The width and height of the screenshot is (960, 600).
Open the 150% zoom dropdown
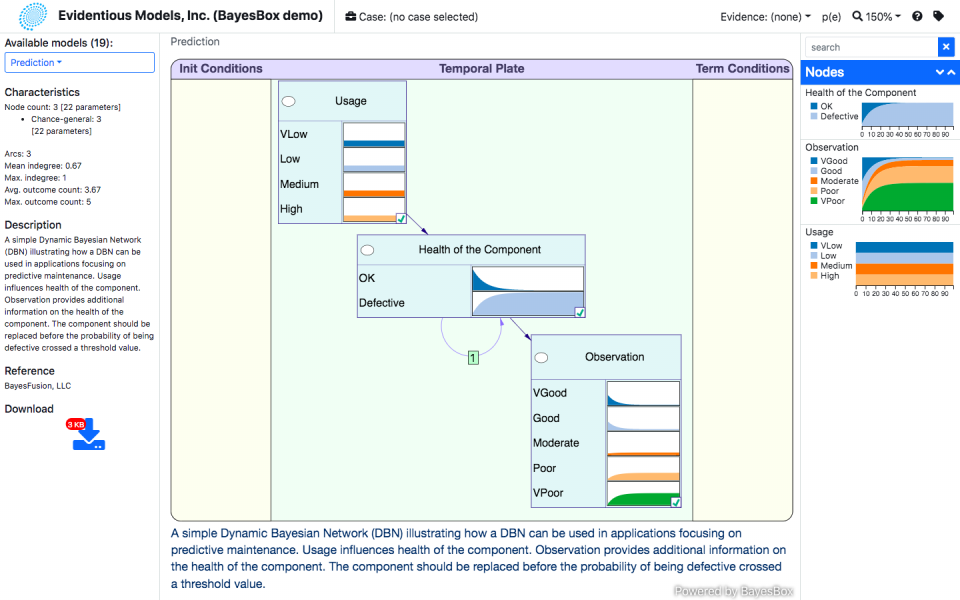click(x=876, y=17)
